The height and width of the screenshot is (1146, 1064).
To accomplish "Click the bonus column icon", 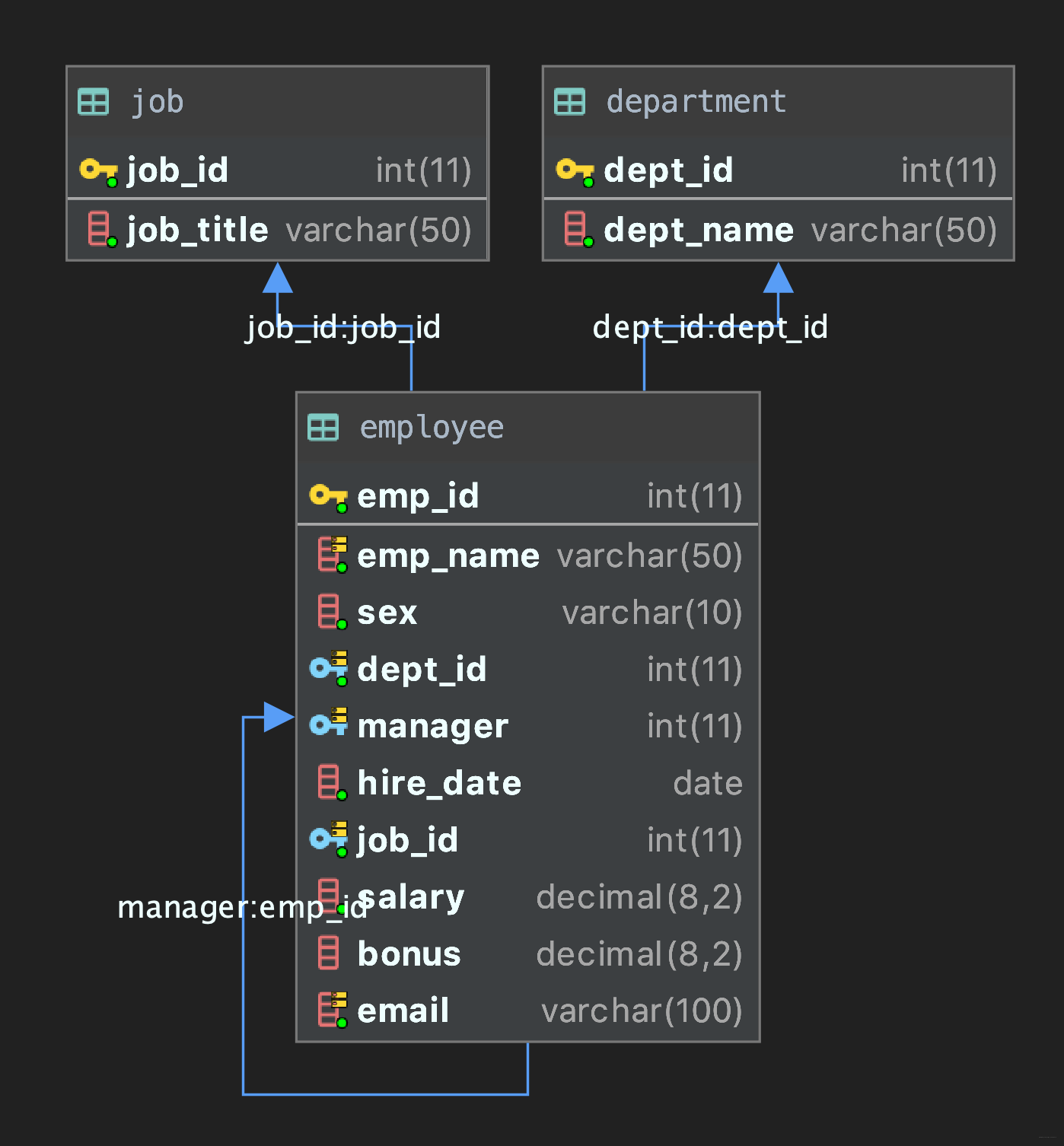I will [329, 953].
